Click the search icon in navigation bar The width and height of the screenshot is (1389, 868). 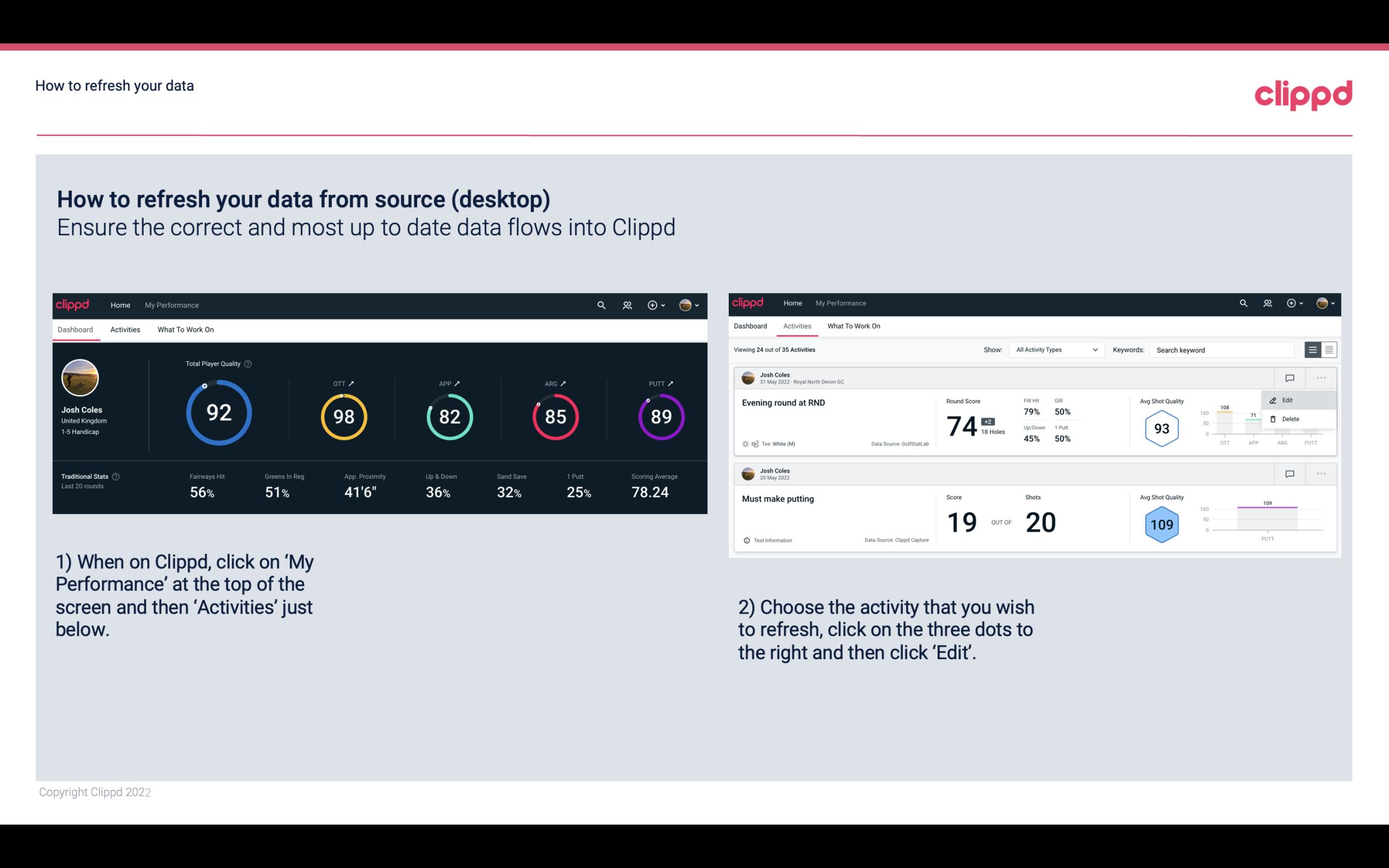pos(600,304)
